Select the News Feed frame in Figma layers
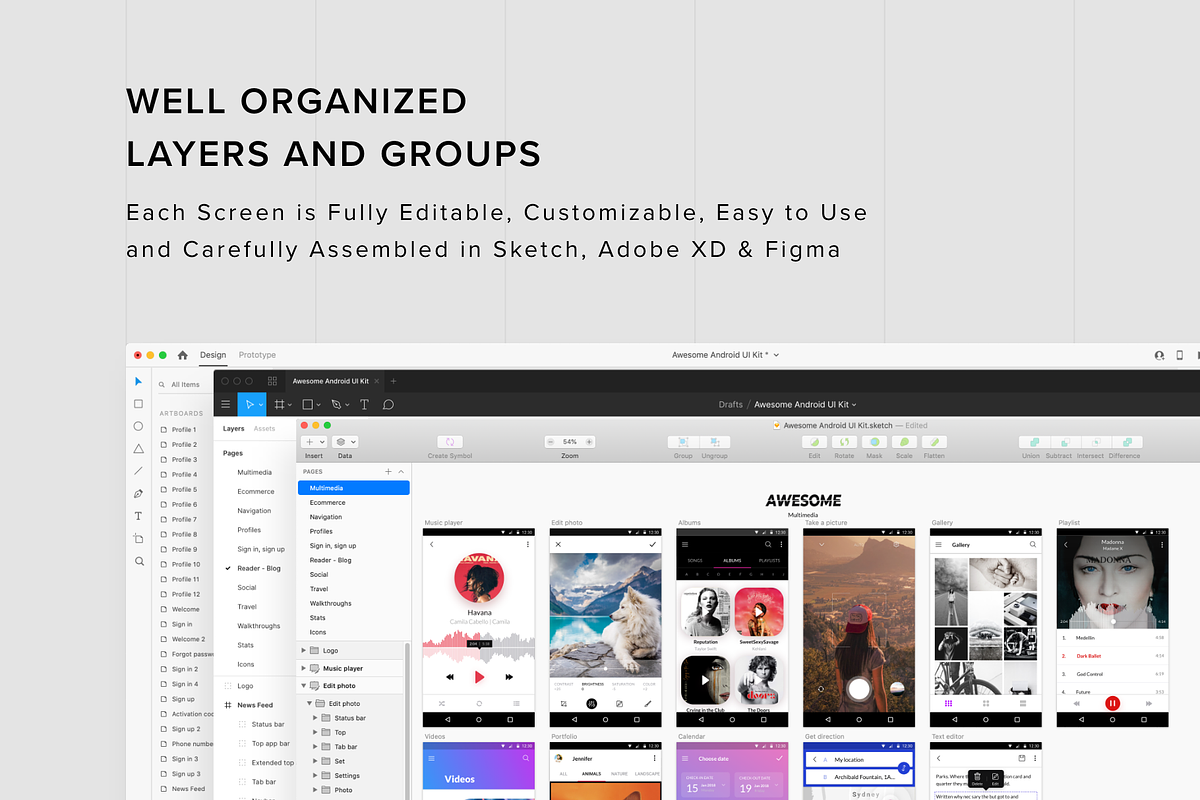 click(257, 705)
